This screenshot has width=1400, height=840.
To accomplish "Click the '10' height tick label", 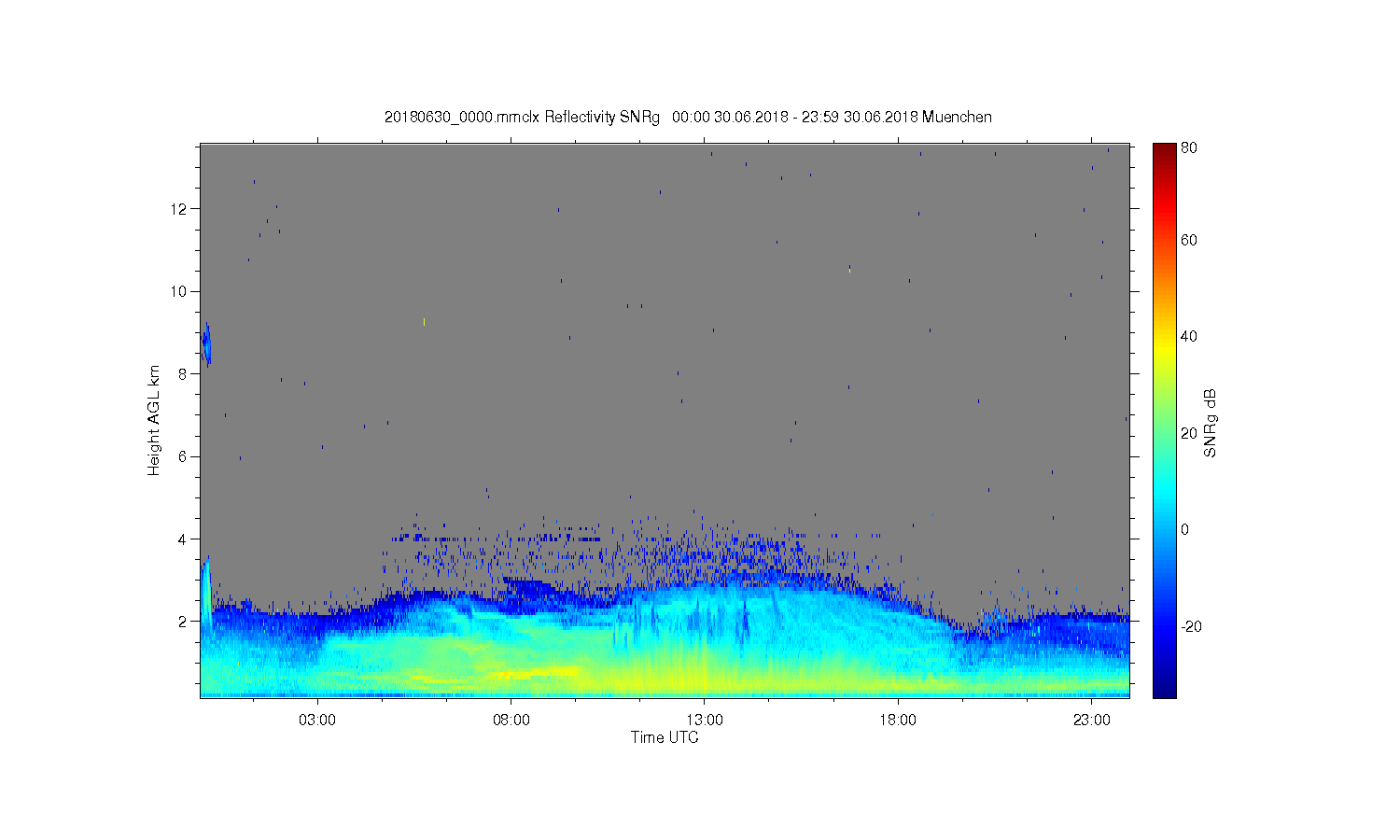I will tap(179, 291).
